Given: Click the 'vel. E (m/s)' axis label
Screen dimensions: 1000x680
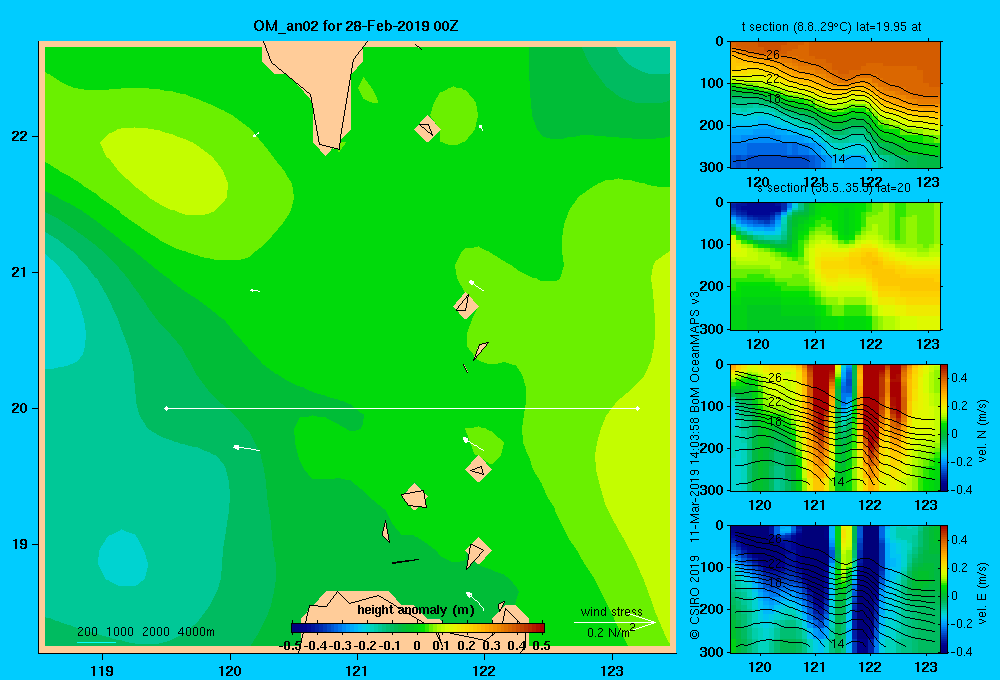Looking at the screenshot, I should pos(982,593).
